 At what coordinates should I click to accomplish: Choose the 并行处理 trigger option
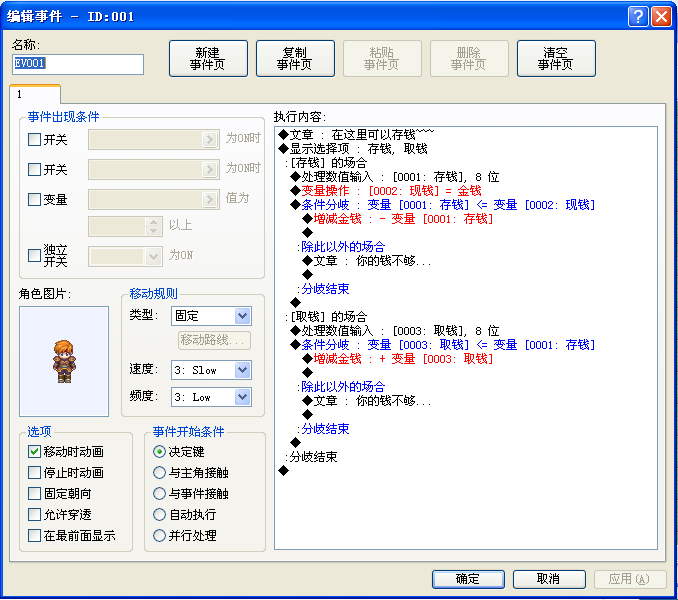tap(159, 536)
